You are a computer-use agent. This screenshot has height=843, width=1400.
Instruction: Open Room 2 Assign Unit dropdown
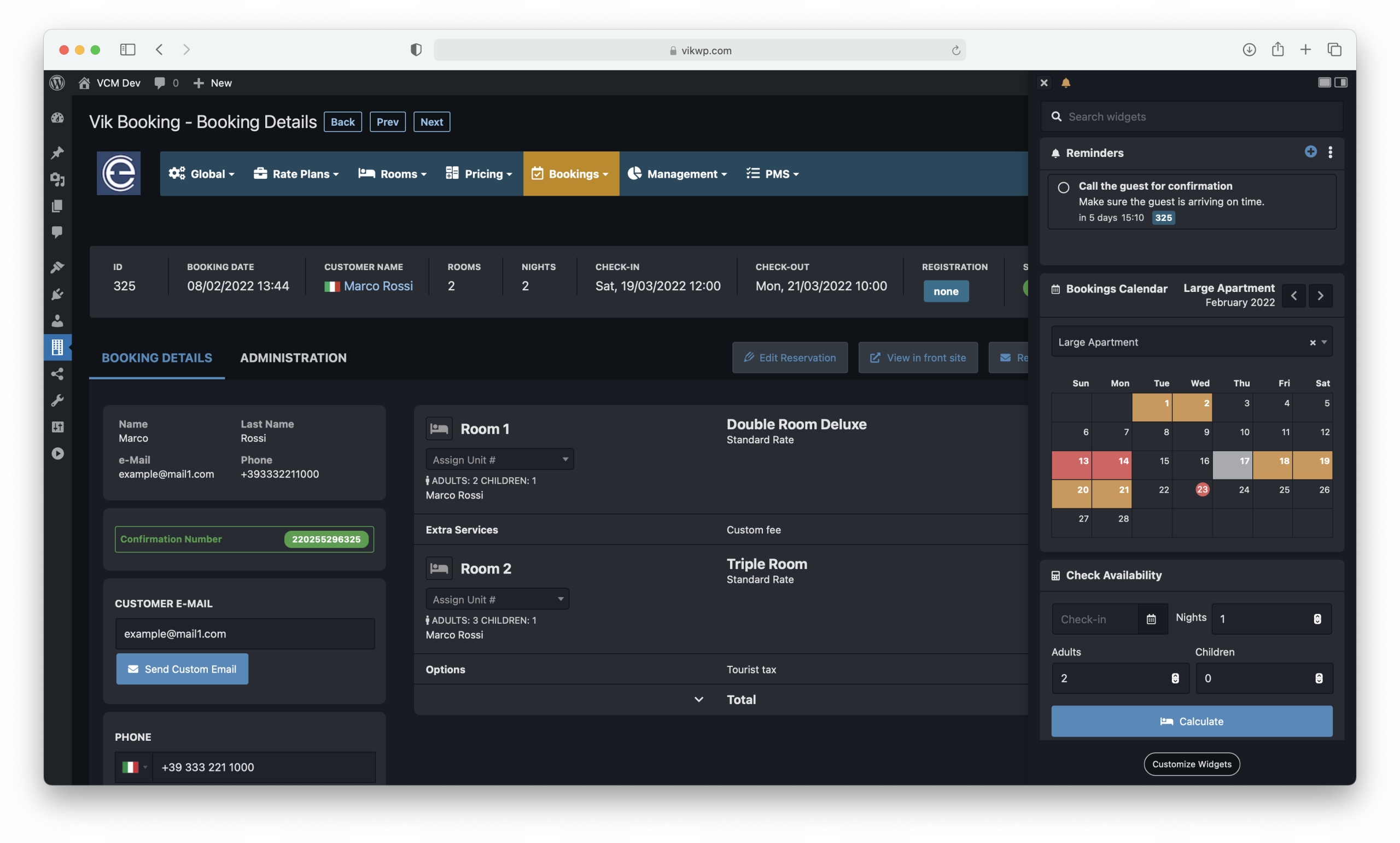click(x=497, y=599)
